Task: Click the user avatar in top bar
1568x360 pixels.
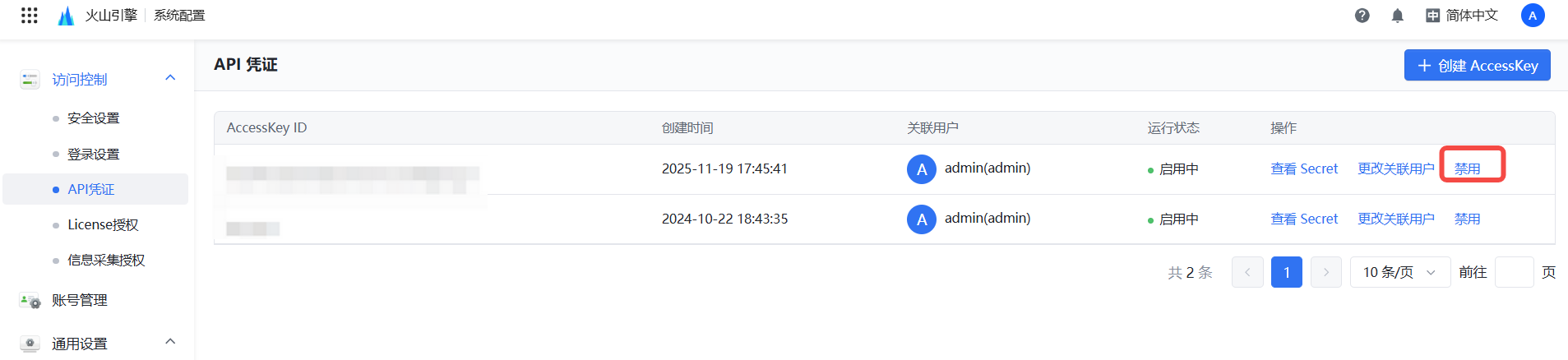Action: [x=1533, y=16]
